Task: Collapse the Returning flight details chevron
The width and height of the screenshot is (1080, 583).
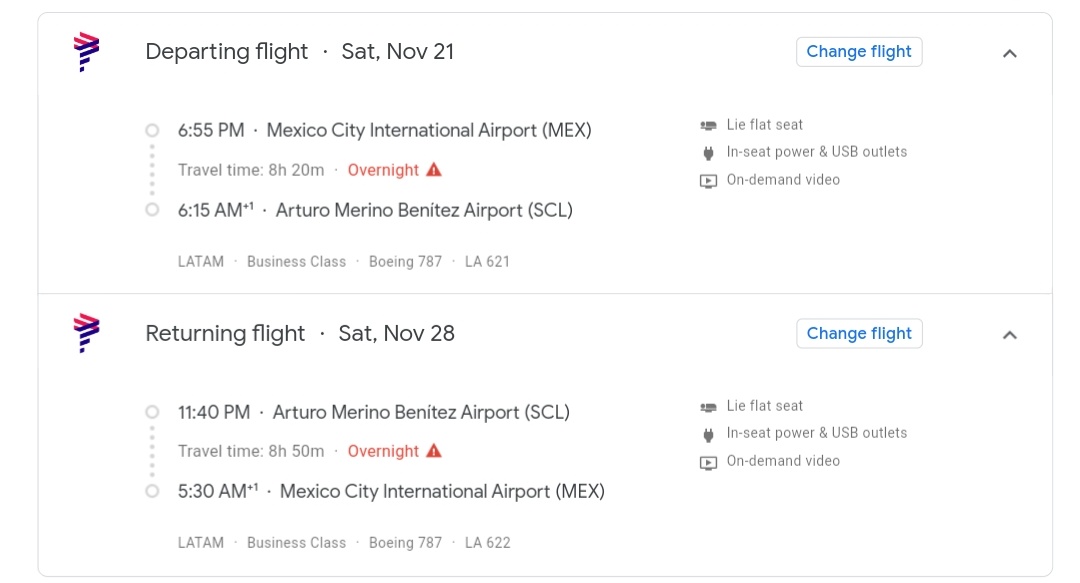Action: (x=1010, y=334)
